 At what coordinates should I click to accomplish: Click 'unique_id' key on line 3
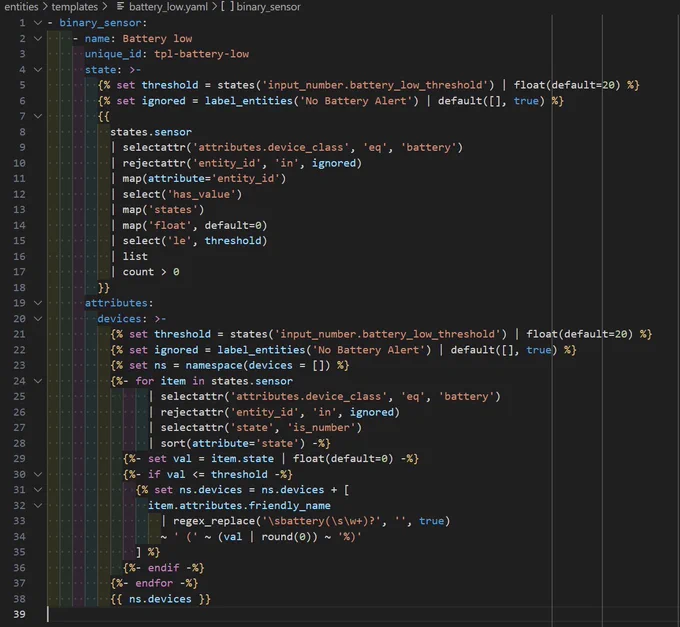pyautogui.click(x=113, y=54)
